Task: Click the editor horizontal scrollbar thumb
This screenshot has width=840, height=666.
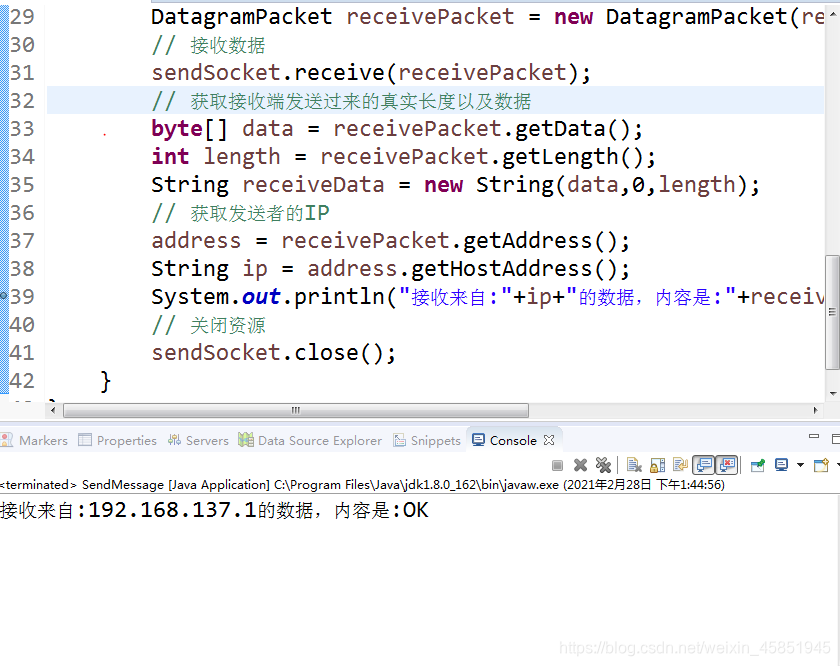Action: [296, 410]
